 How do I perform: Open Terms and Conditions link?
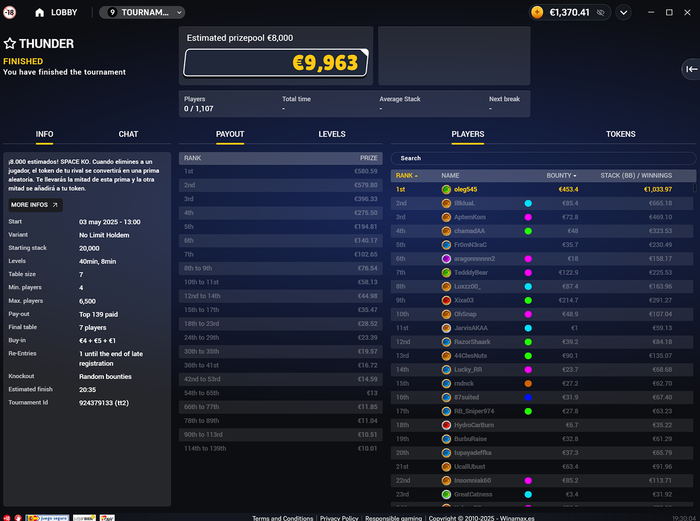pos(283,518)
